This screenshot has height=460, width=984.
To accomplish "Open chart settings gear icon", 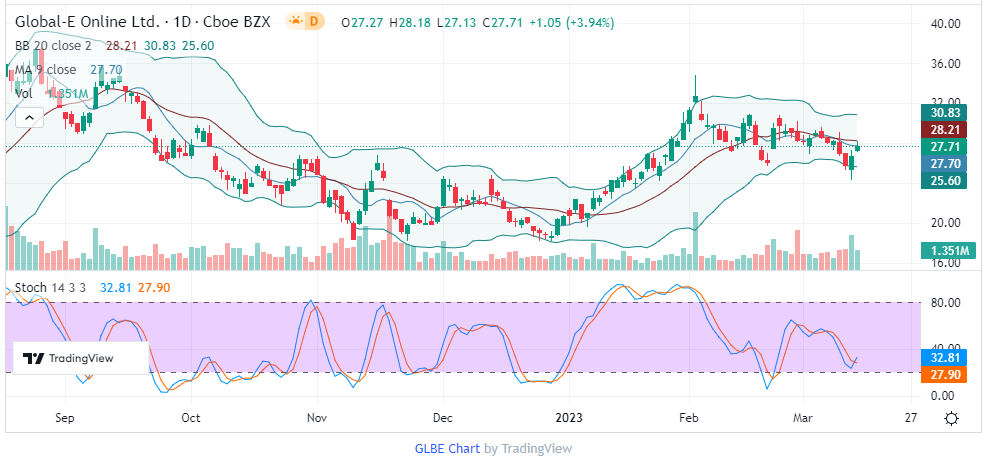I will click(953, 418).
